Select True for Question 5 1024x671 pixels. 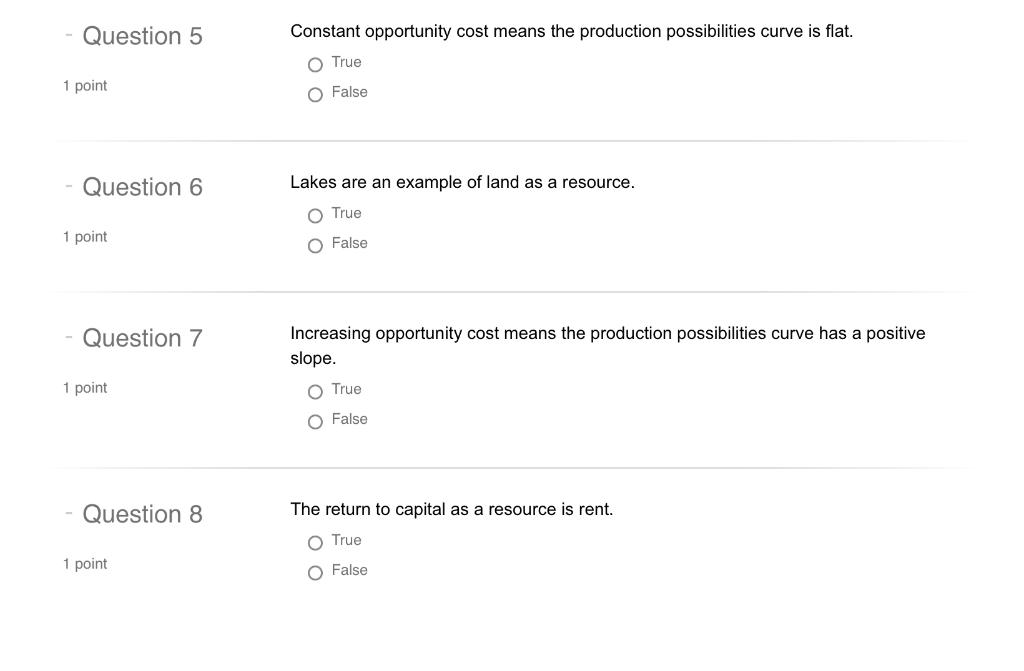click(315, 65)
